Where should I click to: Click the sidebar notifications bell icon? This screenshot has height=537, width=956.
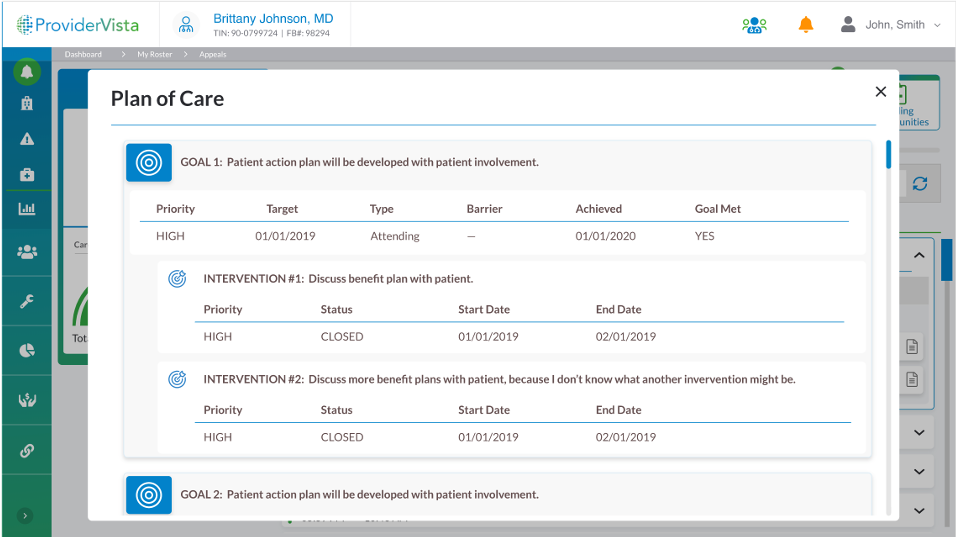coord(26,72)
